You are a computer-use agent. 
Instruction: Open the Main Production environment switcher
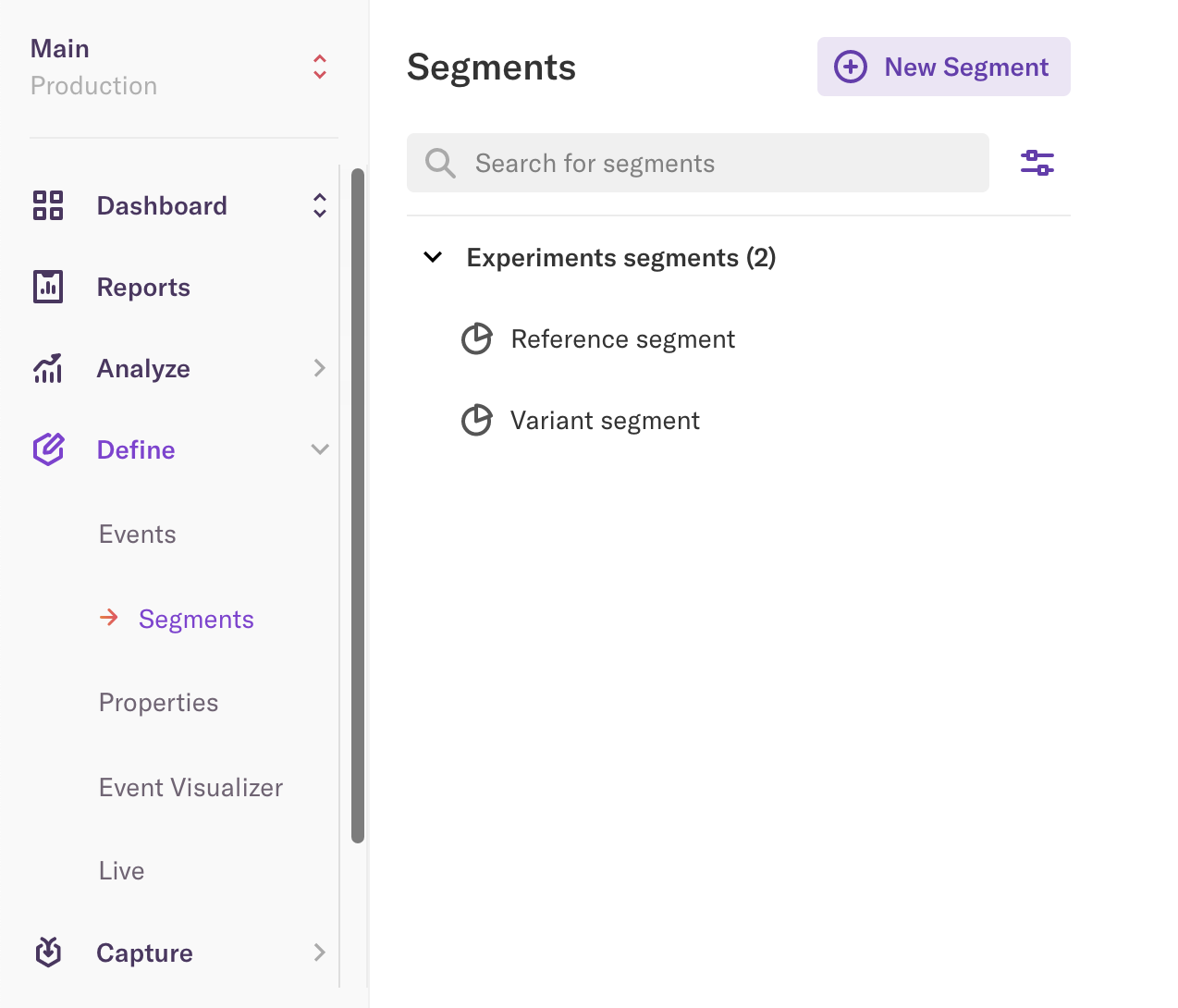pos(319,67)
